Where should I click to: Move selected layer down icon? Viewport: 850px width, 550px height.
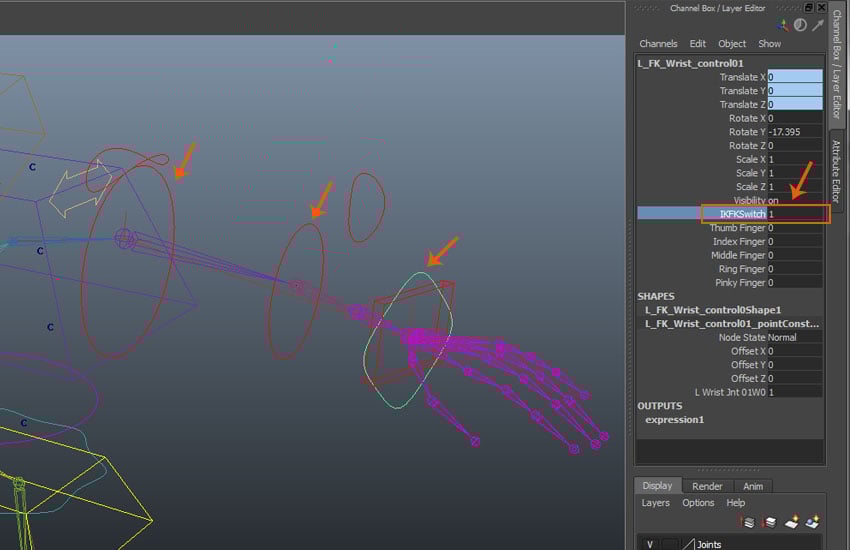(x=768, y=522)
